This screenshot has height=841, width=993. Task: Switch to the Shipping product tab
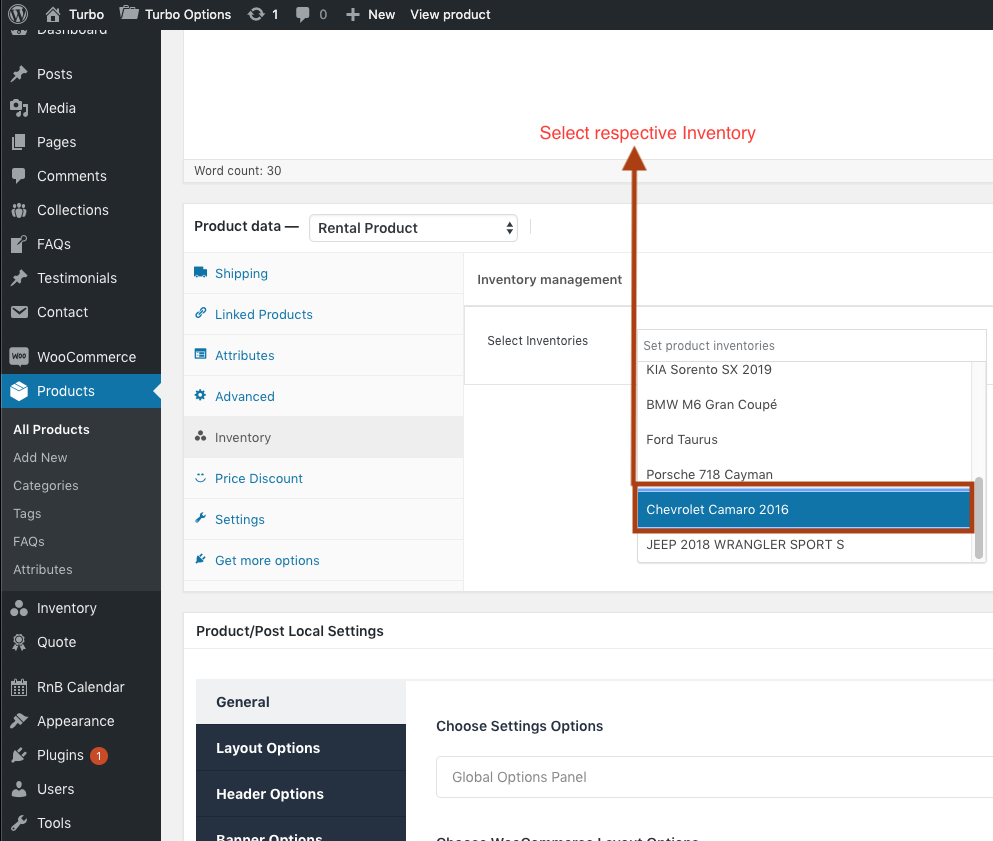coord(241,274)
